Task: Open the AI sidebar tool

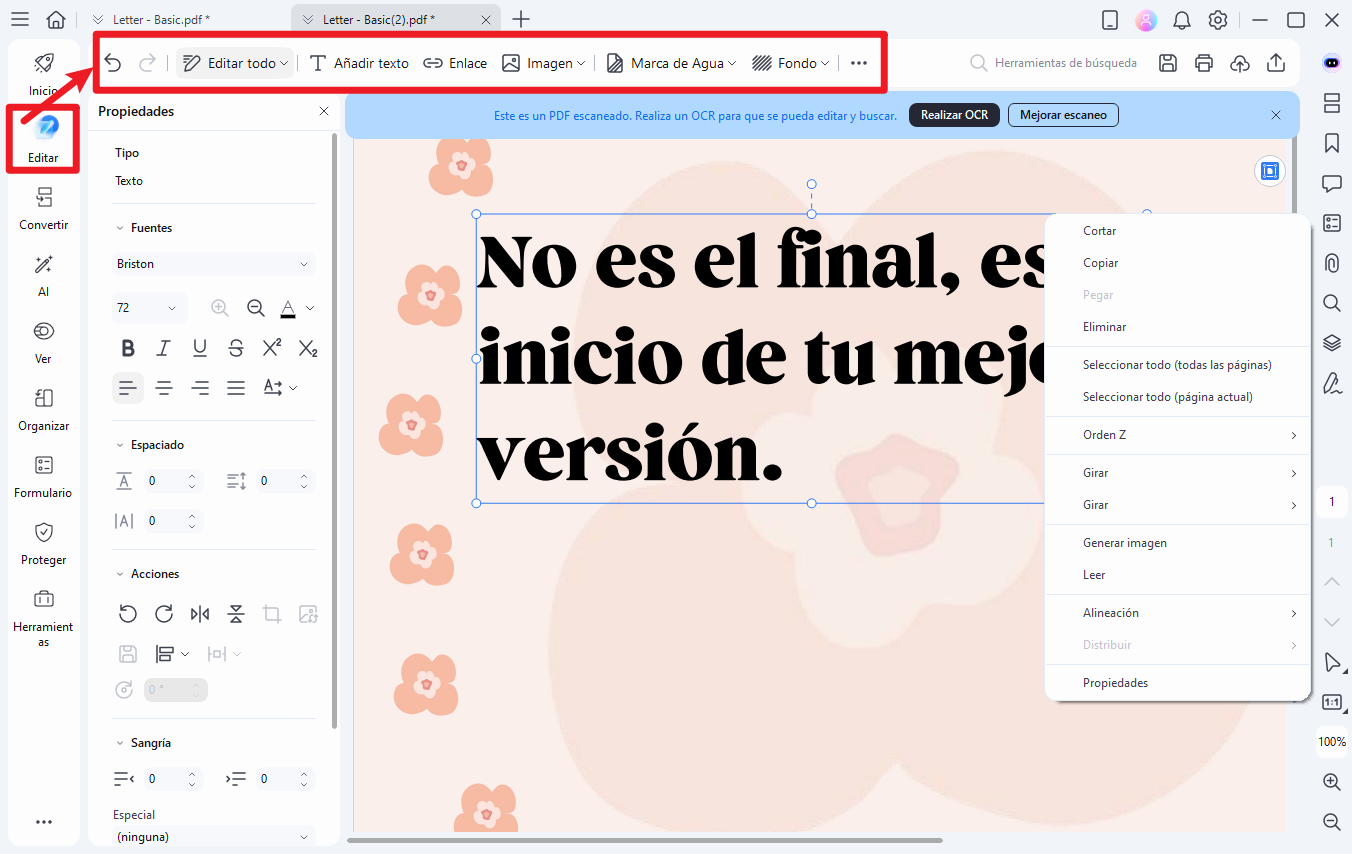Action: coord(43,277)
